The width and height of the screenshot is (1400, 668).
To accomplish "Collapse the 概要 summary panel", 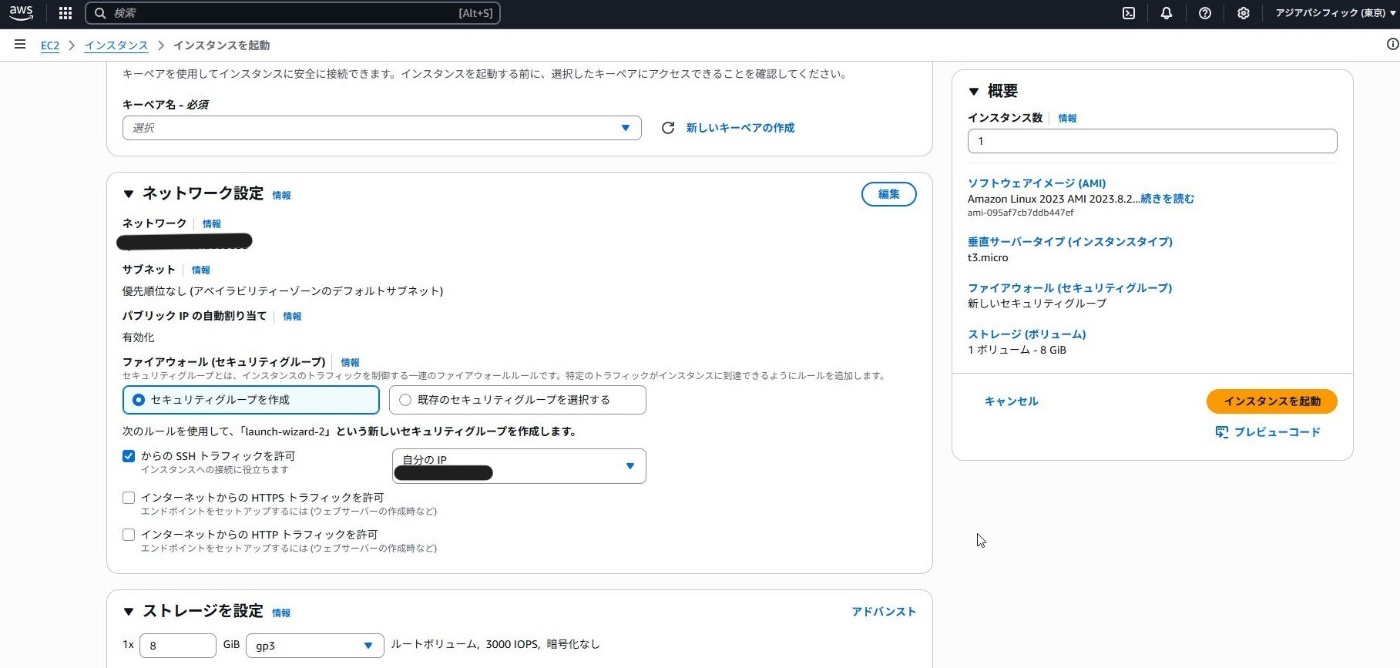I will pos(974,91).
